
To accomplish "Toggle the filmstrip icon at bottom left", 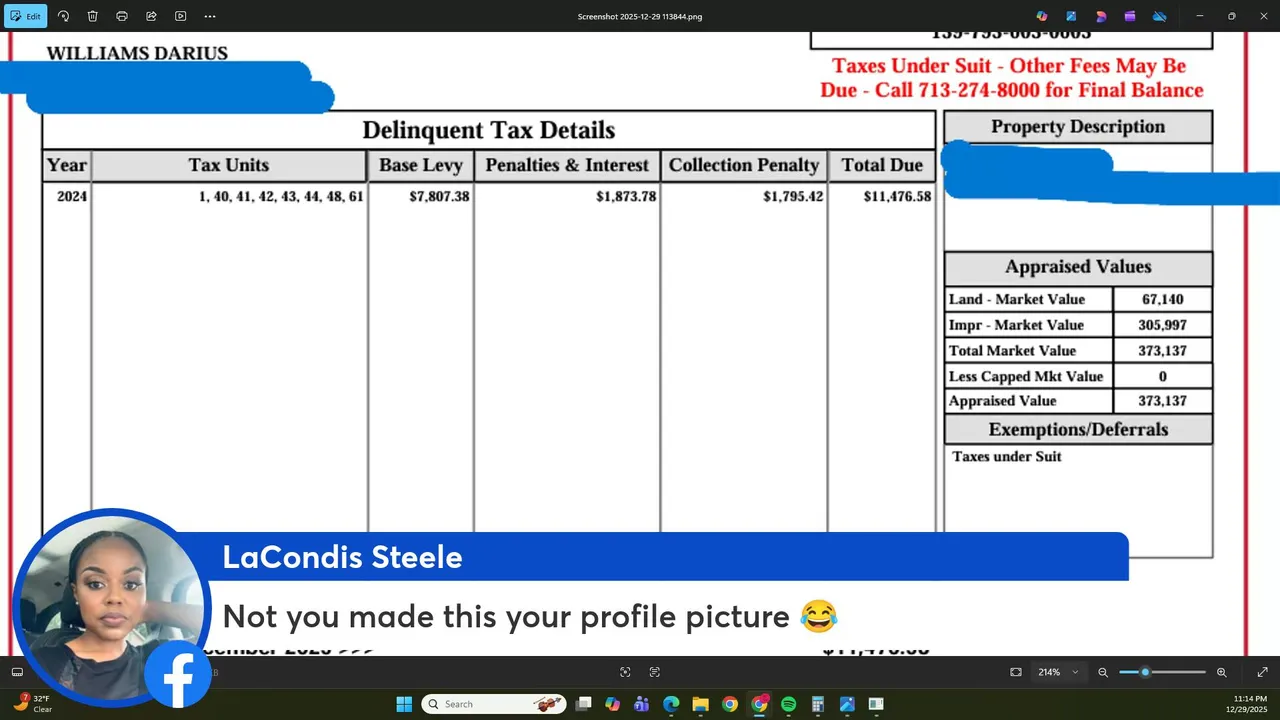I will coord(17,672).
